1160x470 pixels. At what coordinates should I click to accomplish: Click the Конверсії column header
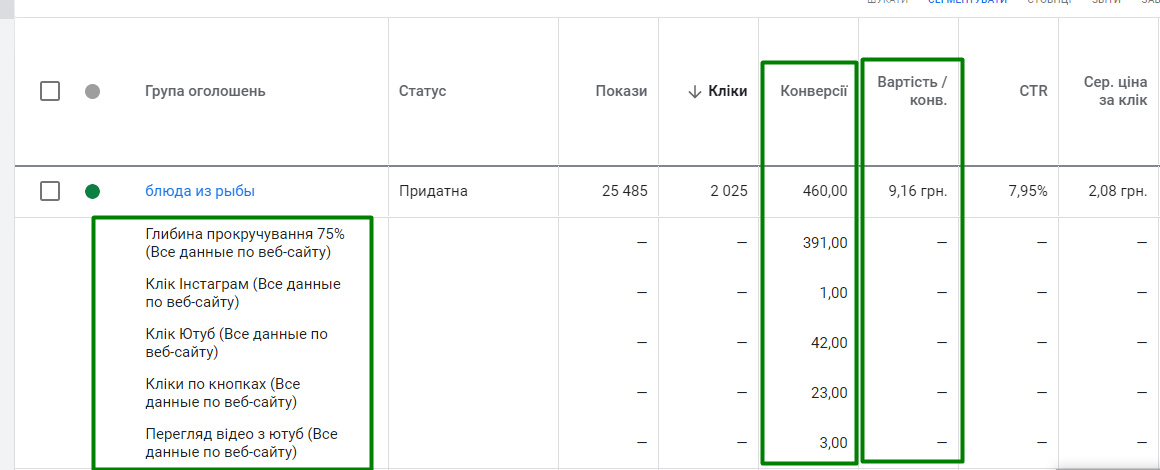click(x=814, y=91)
